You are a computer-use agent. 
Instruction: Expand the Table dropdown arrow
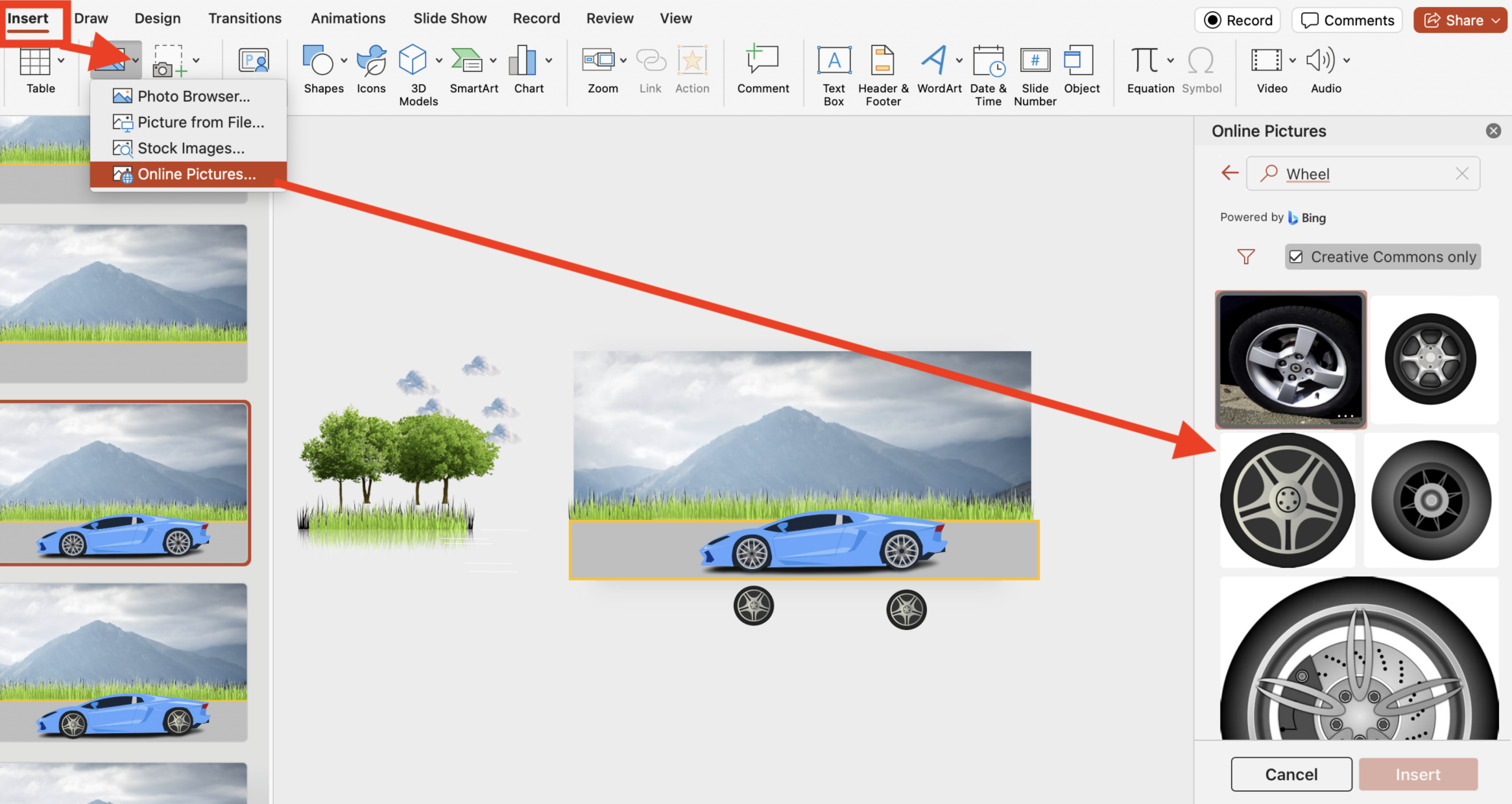coord(61,60)
